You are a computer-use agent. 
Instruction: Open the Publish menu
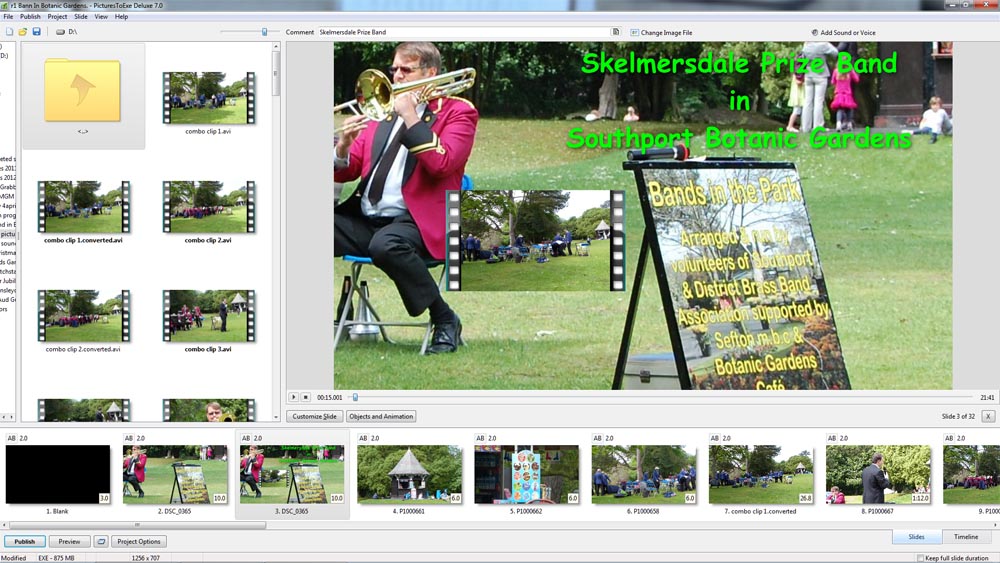coord(30,17)
